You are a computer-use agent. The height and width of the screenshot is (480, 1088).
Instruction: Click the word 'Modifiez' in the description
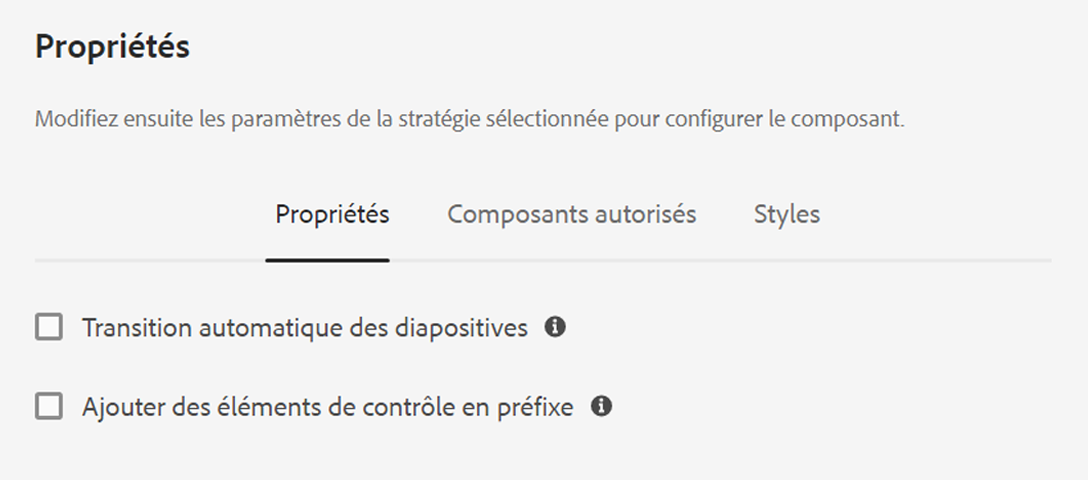pos(76,119)
